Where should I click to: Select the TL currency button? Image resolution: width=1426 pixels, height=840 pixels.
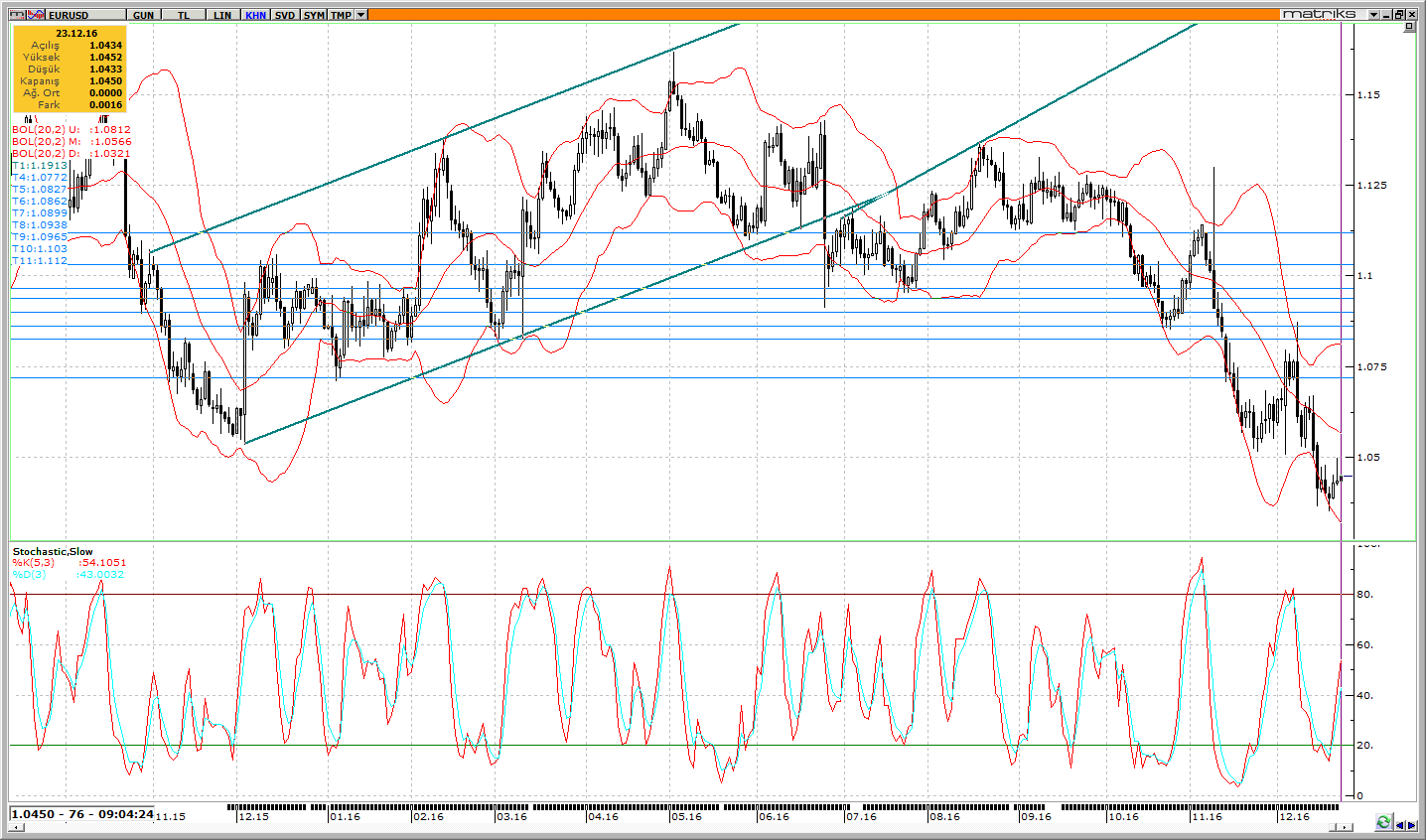184,15
